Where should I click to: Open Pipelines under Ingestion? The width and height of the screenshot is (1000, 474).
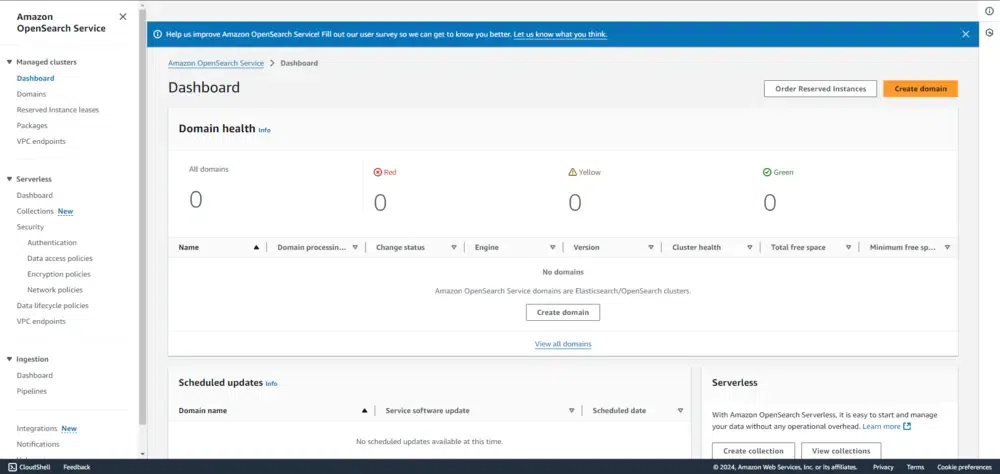[32, 391]
